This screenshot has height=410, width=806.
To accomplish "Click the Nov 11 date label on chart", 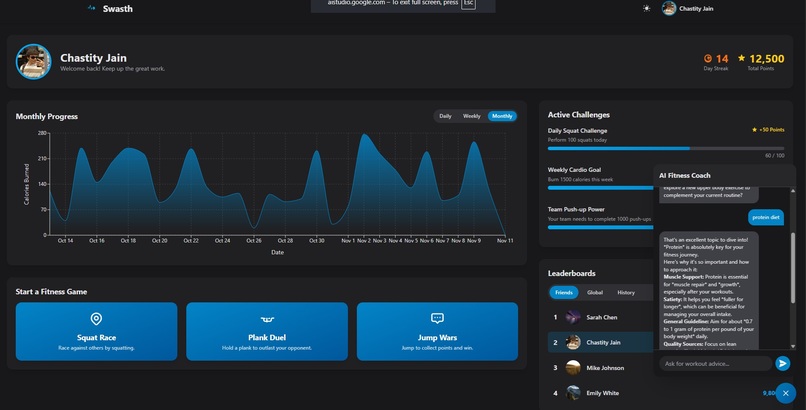I will click(505, 240).
